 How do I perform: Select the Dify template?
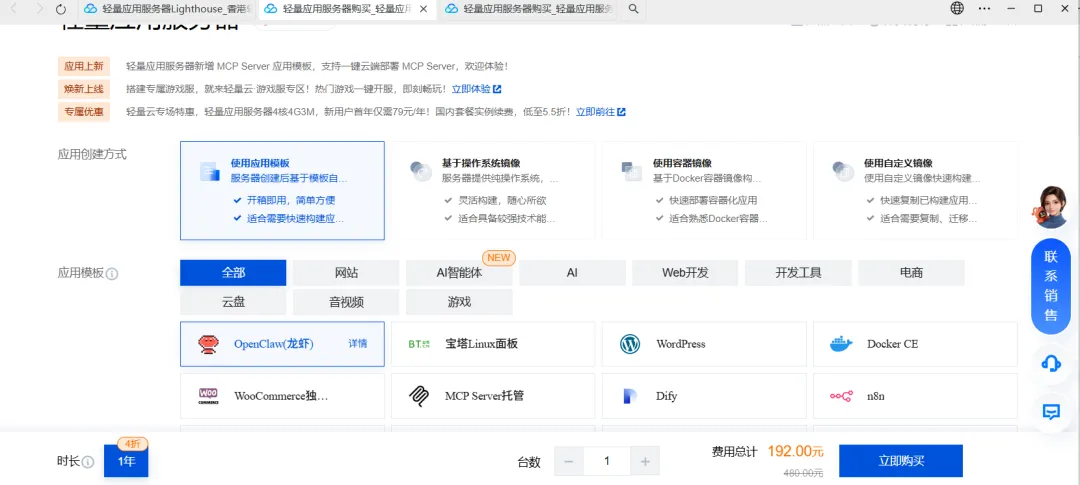coord(704,396)
